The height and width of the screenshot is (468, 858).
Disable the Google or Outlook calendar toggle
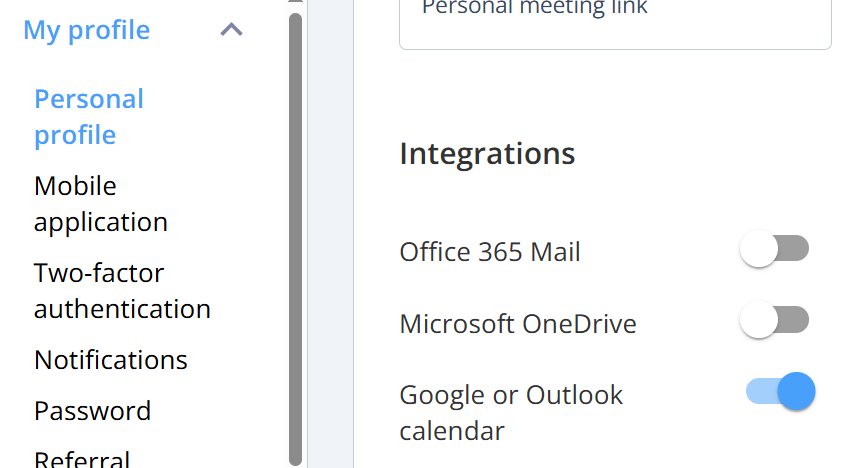[x=780, y=391]
